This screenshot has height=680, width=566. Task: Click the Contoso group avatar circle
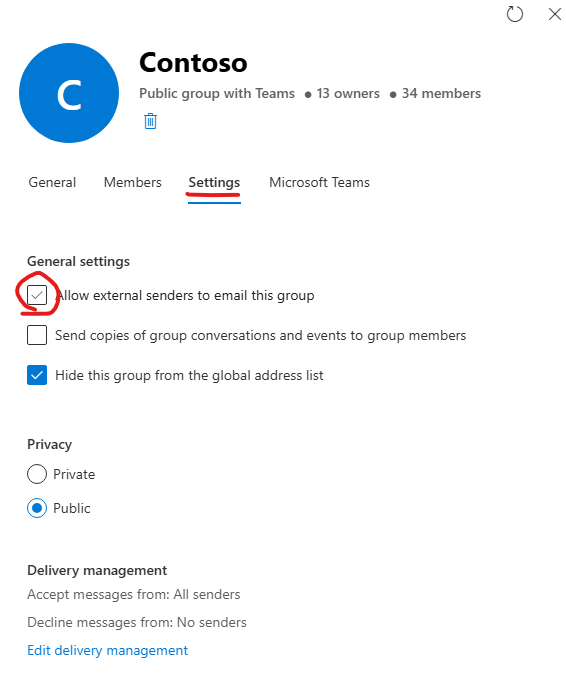[69, 93]
